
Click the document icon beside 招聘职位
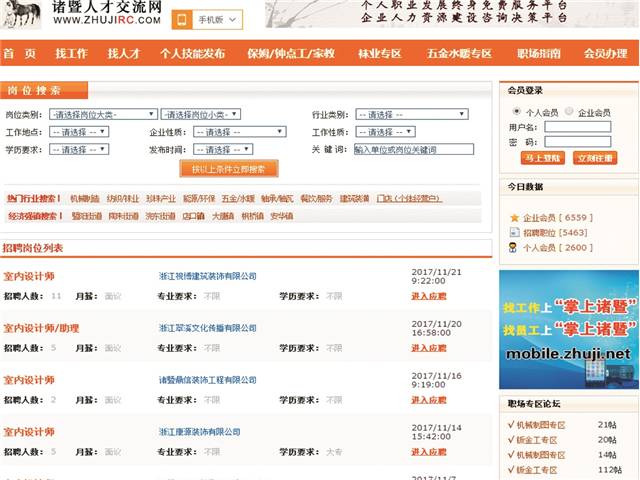coord(514,233)
